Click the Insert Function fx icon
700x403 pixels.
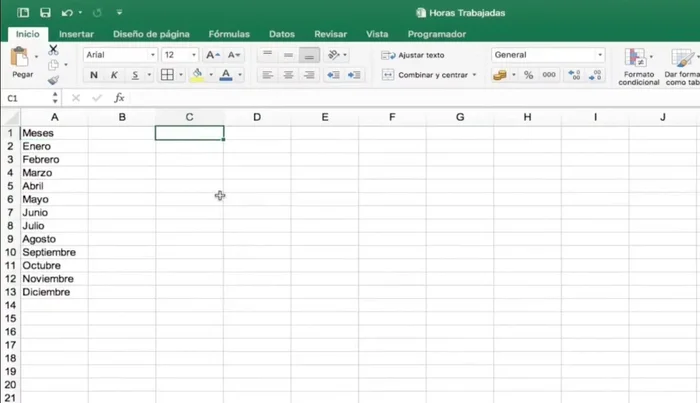pyautogui.click(x=119, y=98)
